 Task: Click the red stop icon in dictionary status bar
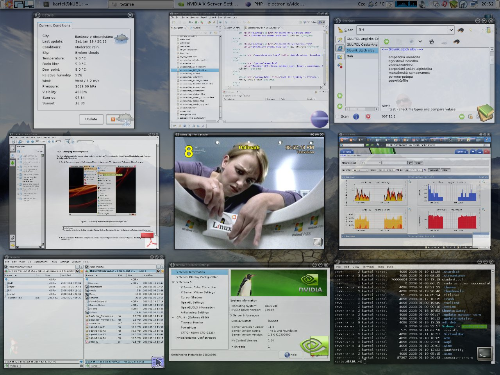[368, 116]
